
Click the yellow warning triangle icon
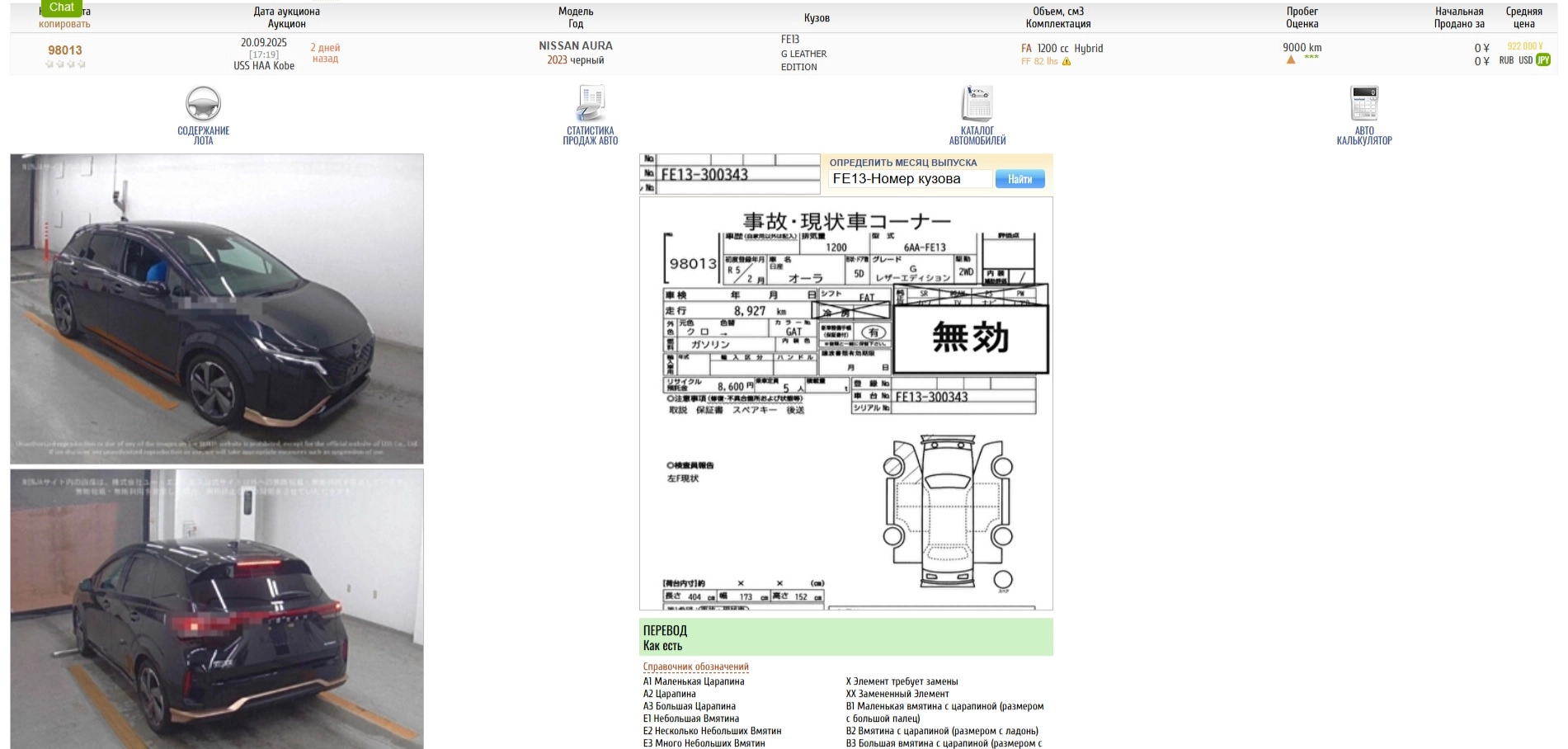point(1067,62)
